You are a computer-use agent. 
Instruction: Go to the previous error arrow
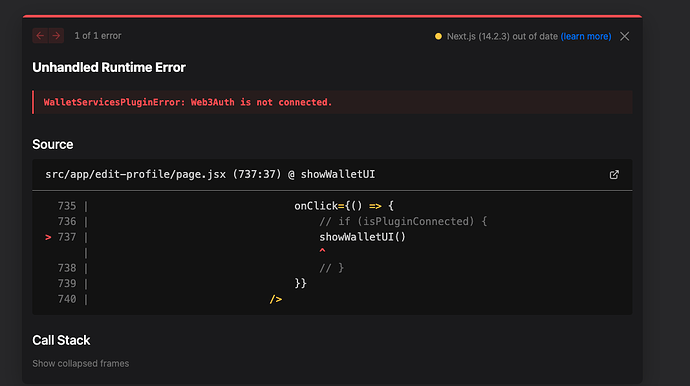coord(40,36)
